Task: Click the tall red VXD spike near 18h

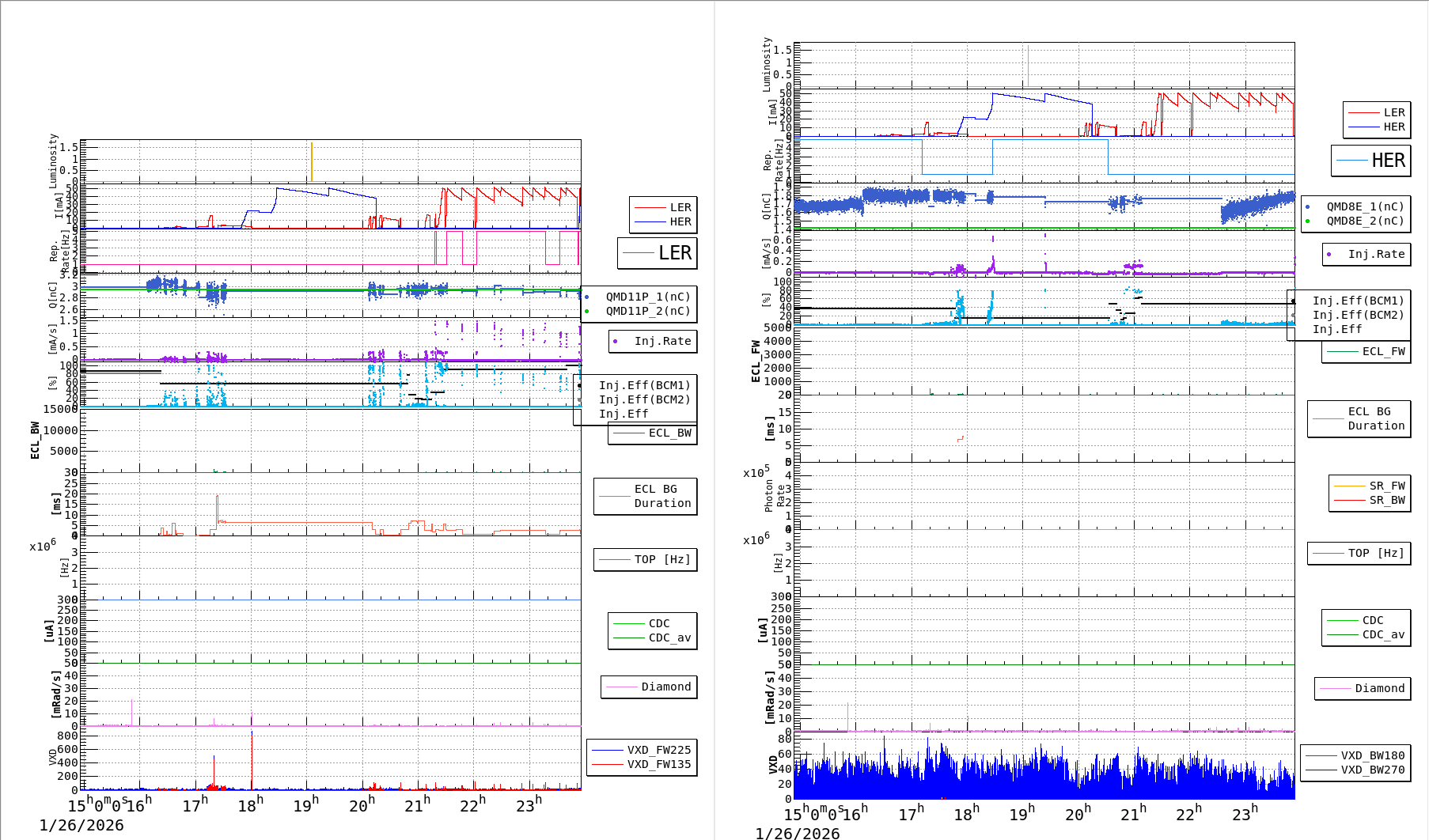Action: point(252,759)
